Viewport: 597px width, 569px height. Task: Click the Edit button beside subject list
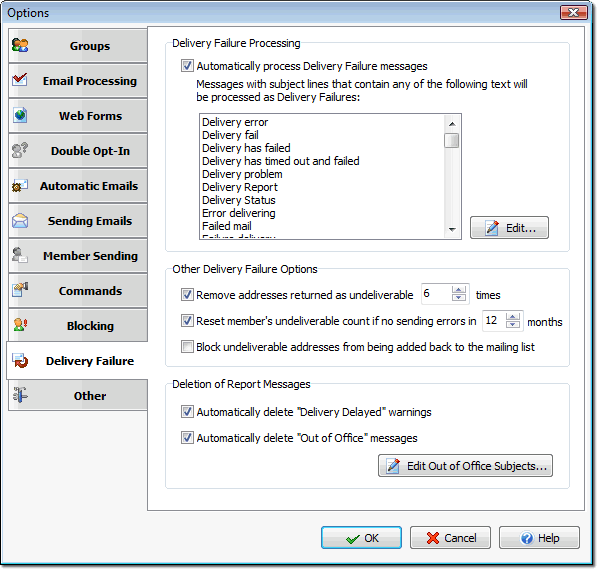[509, 227]
